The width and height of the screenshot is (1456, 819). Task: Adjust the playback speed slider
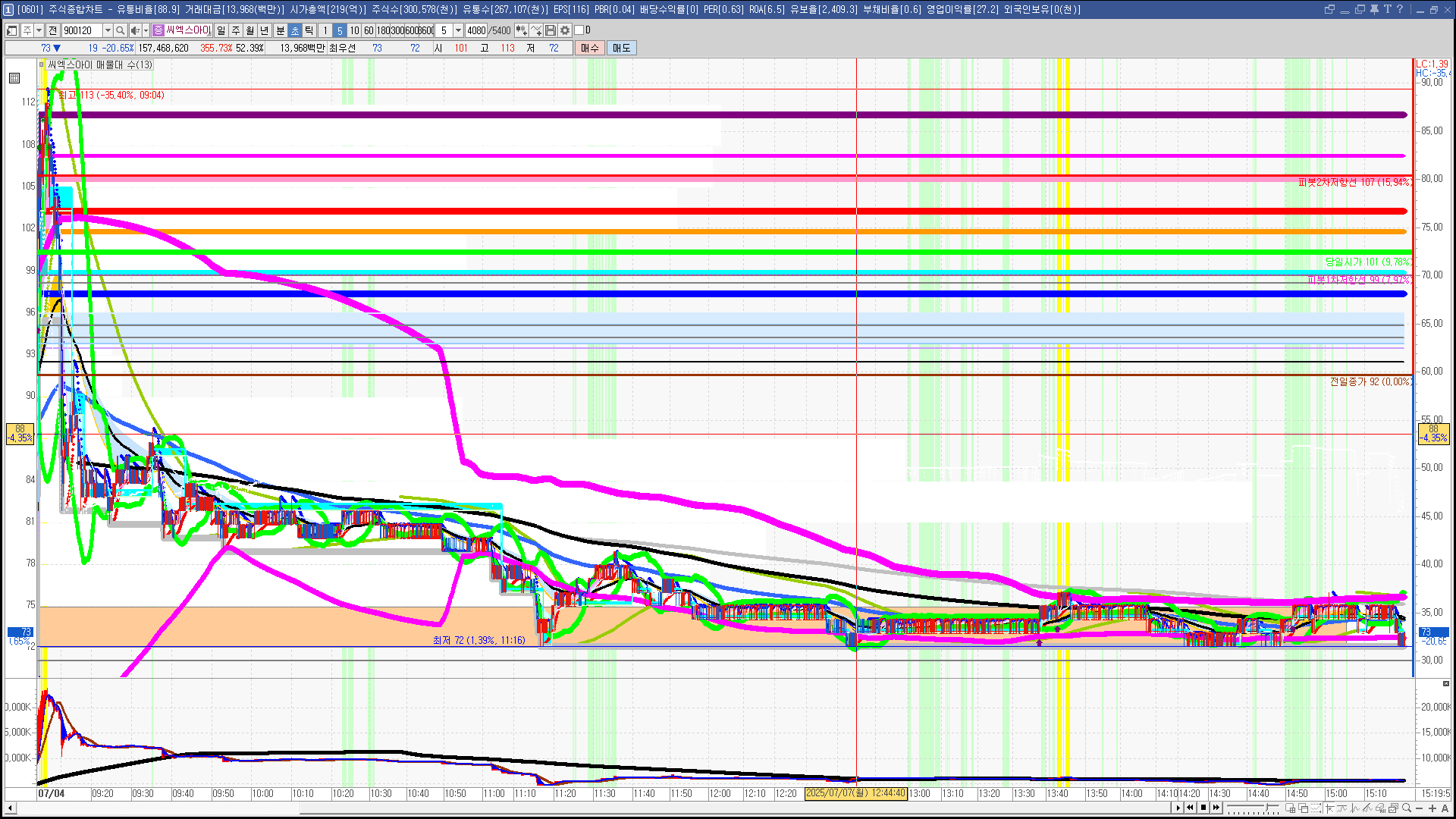[x=1266, y=807]
